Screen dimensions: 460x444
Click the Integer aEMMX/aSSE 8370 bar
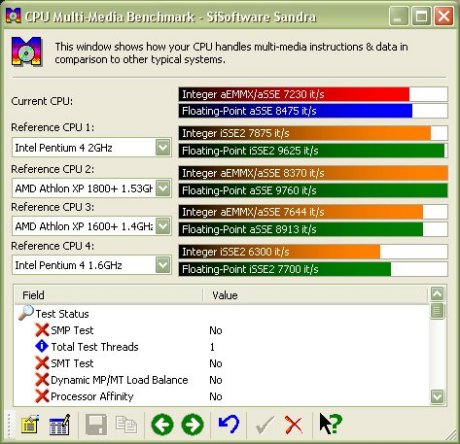tap(313, 173)
